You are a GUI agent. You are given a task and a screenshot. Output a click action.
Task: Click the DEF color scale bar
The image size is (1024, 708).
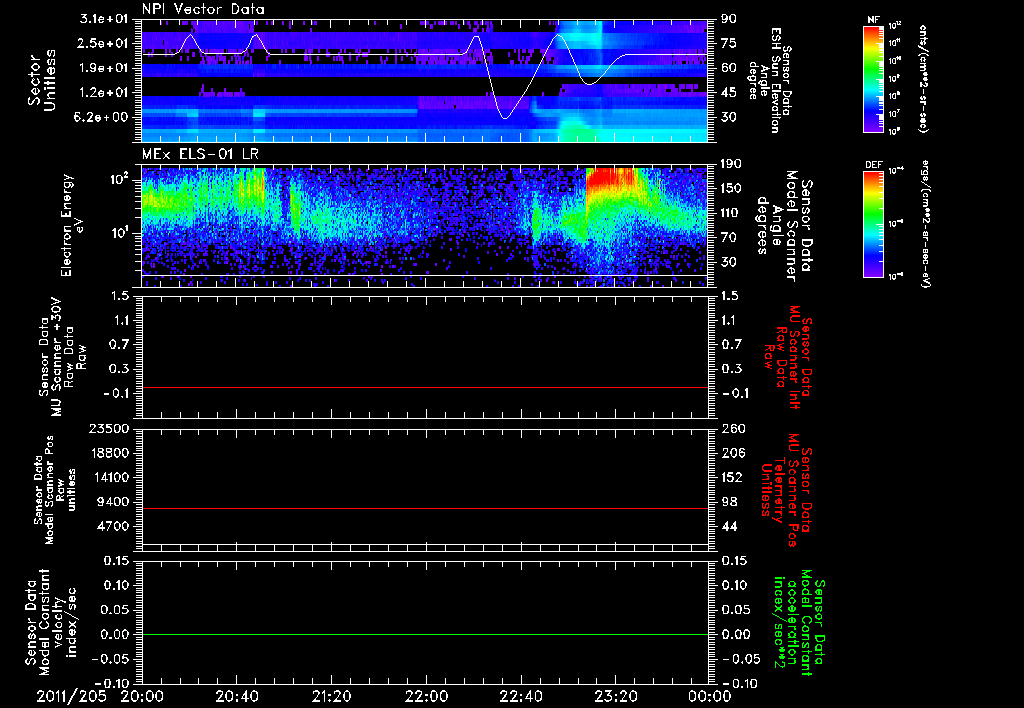click(x=873, y=224)
